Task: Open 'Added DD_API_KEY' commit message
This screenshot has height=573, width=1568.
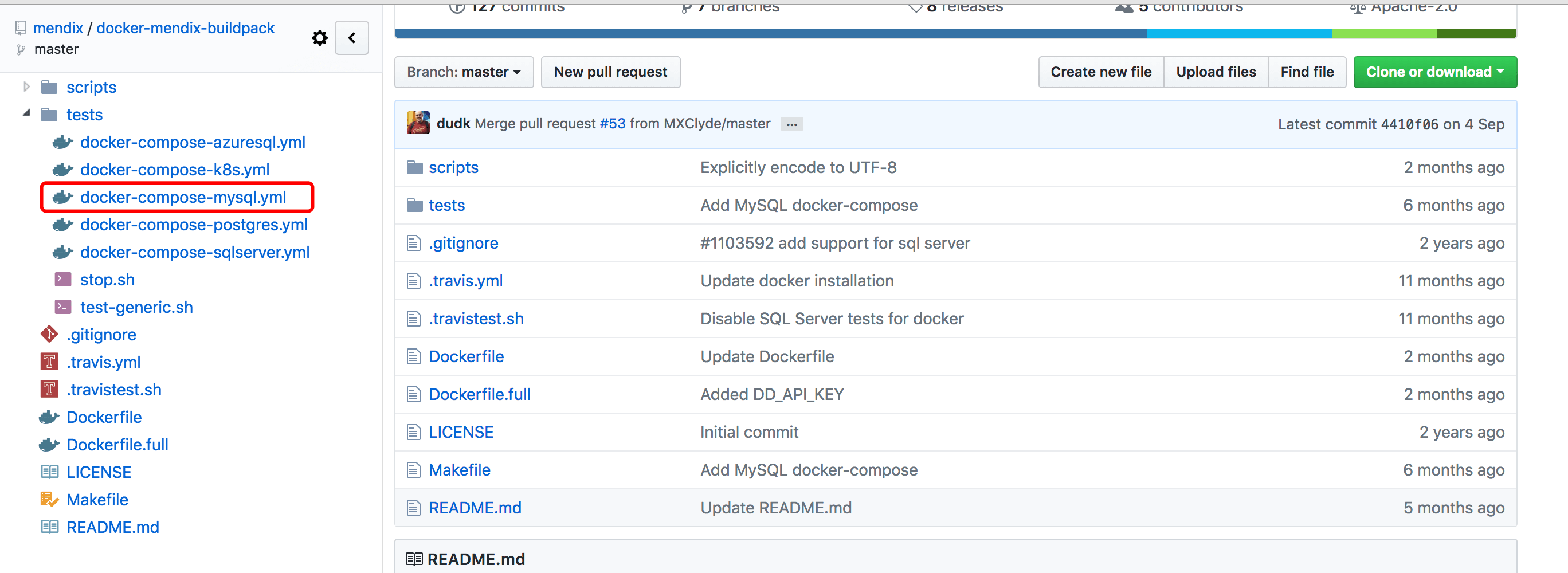Action: point(773,394)
